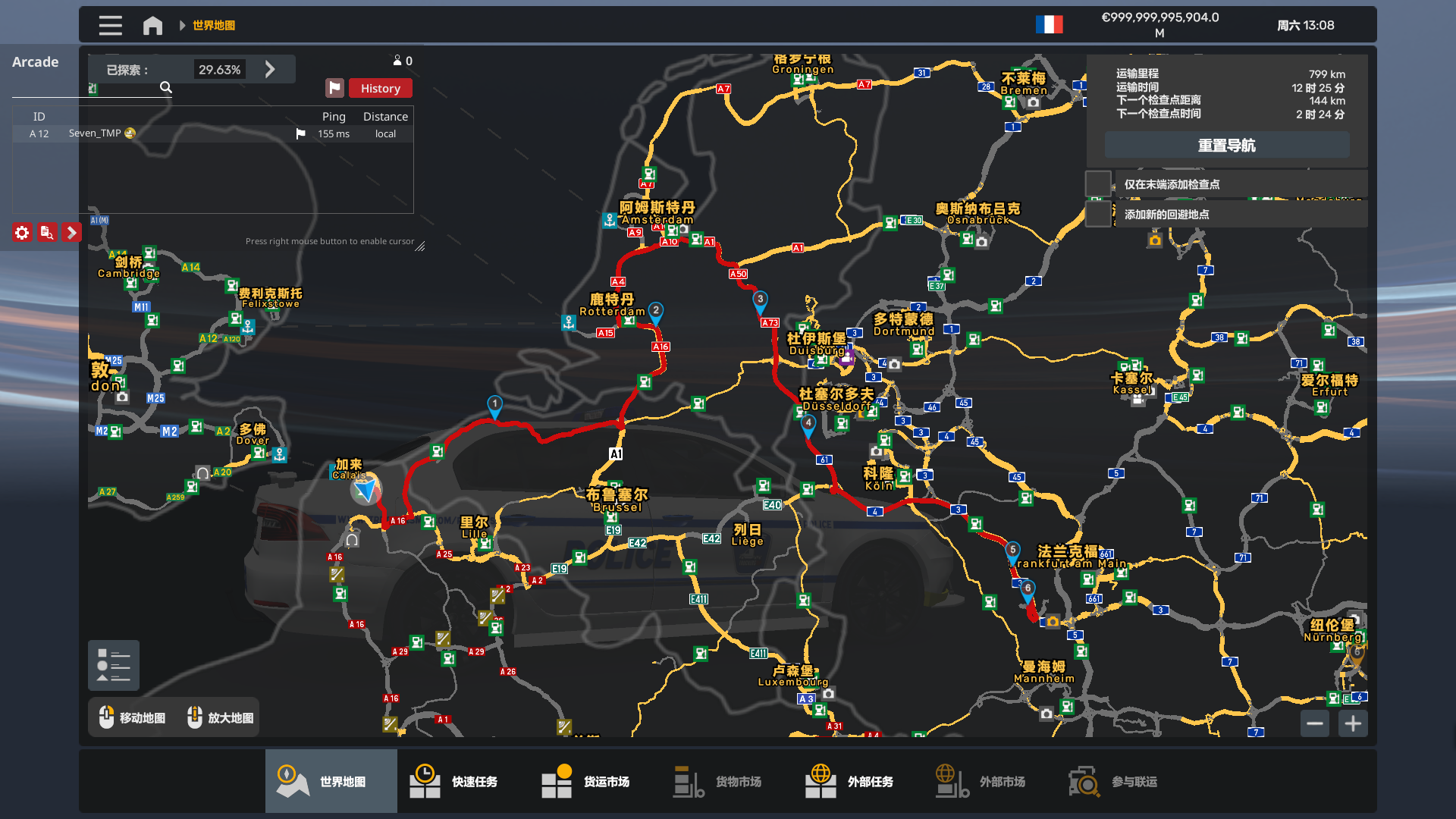Click the ferry anchor icon at Felixstowe
The image size is (1456, 819).
[248, 327]
